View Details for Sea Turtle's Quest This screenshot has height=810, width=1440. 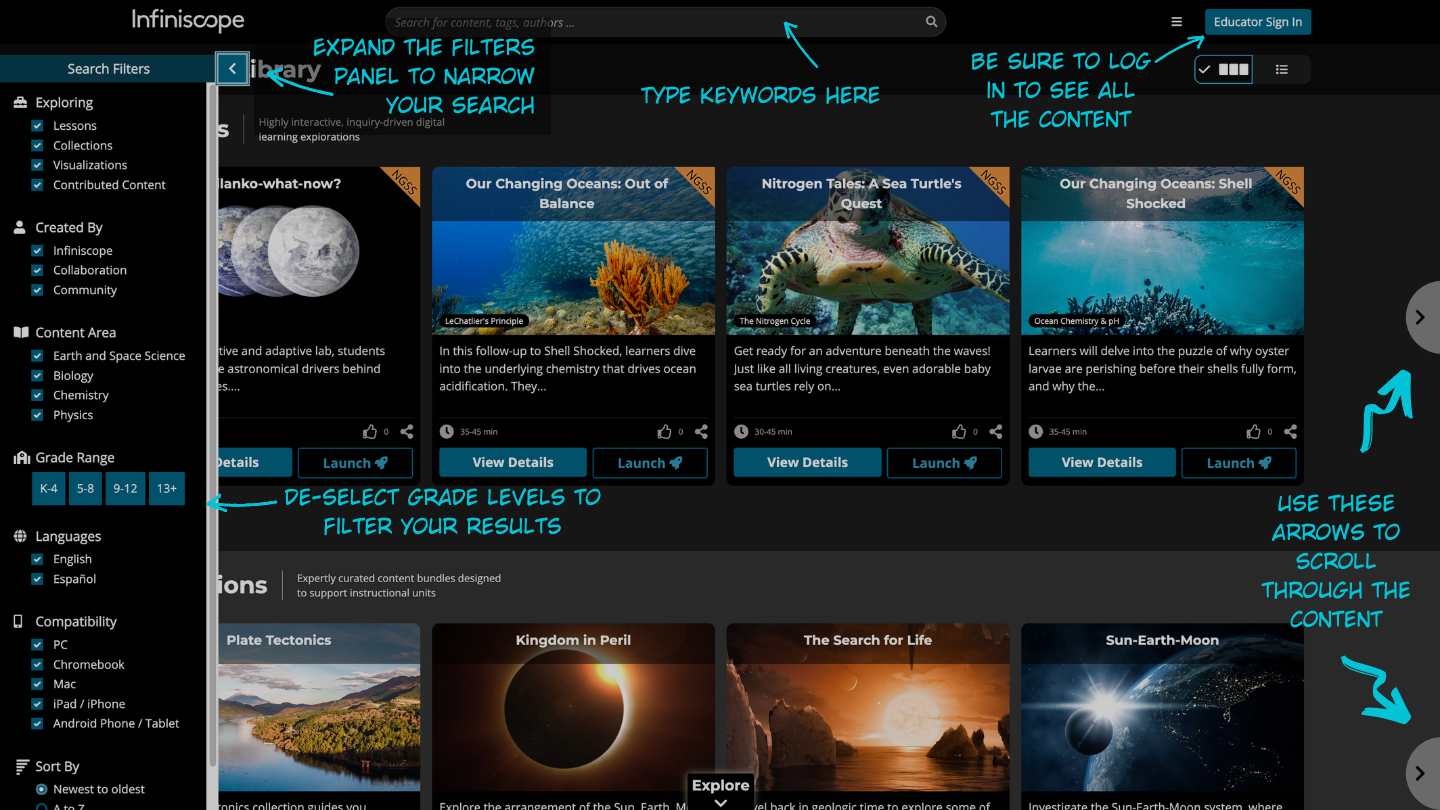click(x=807, y=463)
